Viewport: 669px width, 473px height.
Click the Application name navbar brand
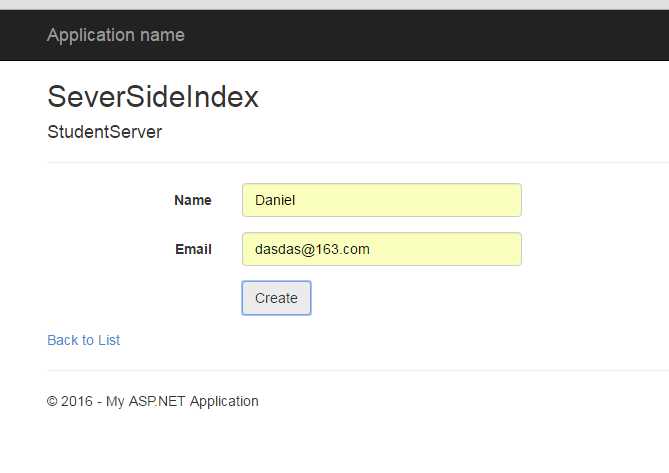click(115, 35)
